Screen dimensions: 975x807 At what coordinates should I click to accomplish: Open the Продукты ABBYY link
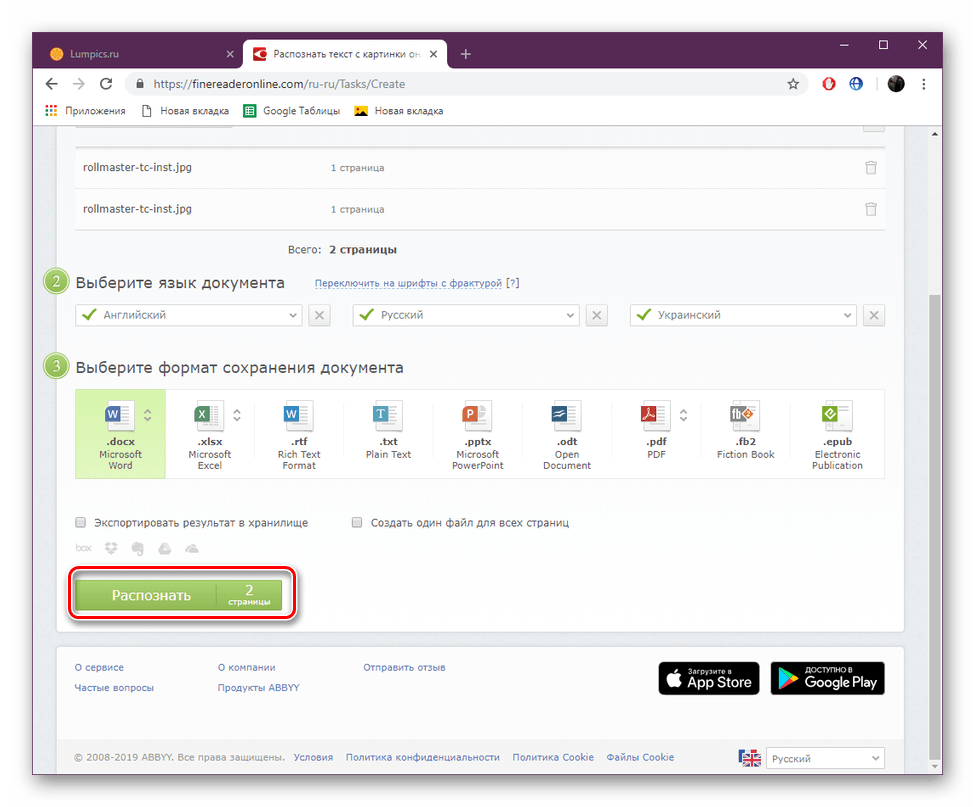[258, 688]
